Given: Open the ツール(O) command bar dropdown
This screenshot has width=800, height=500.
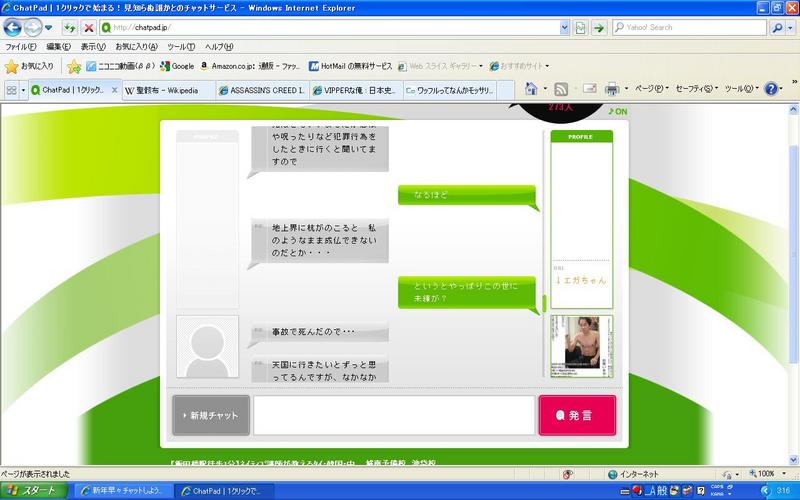Looking at the screenshot, I should [741, 89].
